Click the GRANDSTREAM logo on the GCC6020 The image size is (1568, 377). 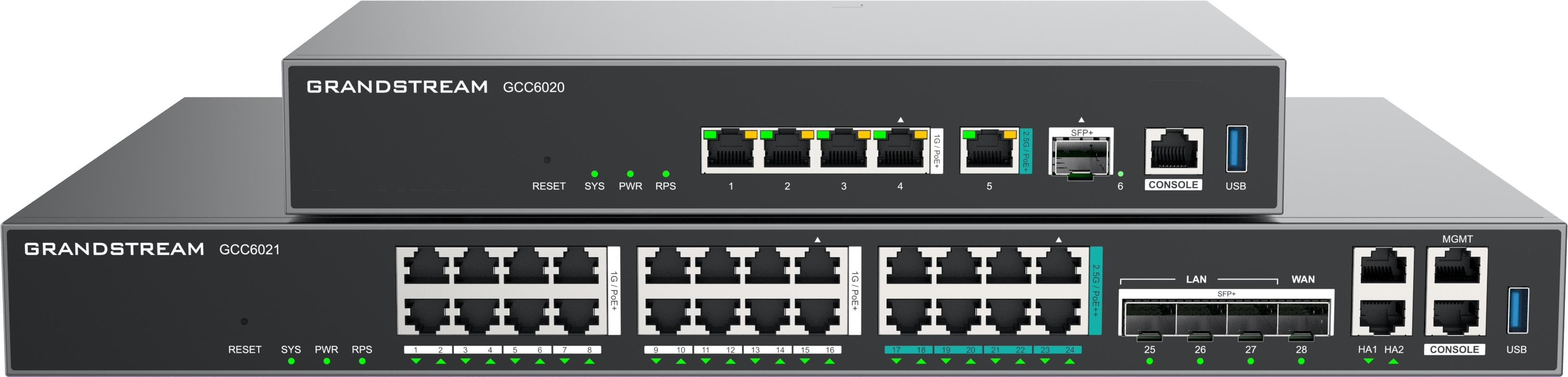pos(397,86)
